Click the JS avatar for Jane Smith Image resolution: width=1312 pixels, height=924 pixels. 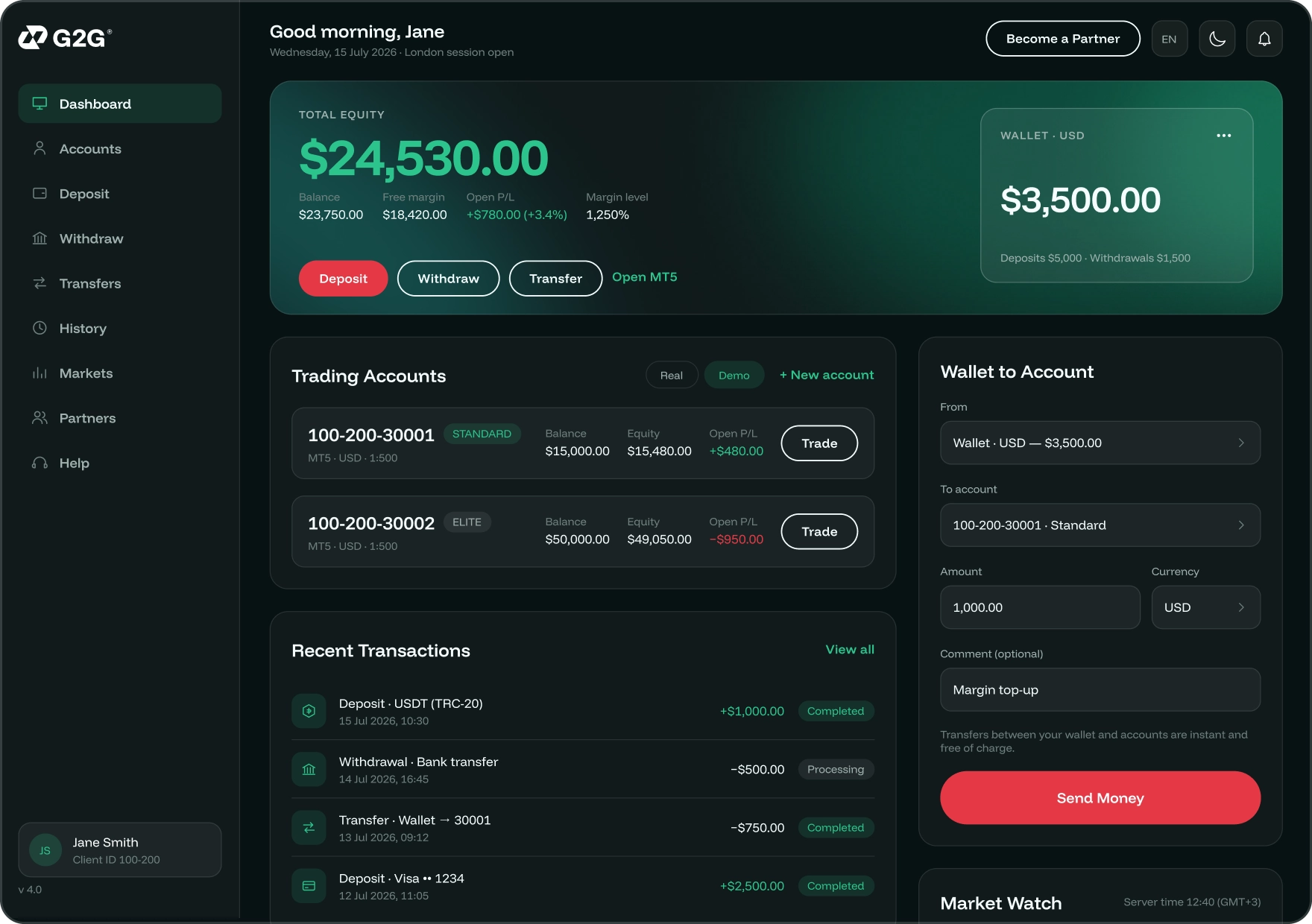45,850
